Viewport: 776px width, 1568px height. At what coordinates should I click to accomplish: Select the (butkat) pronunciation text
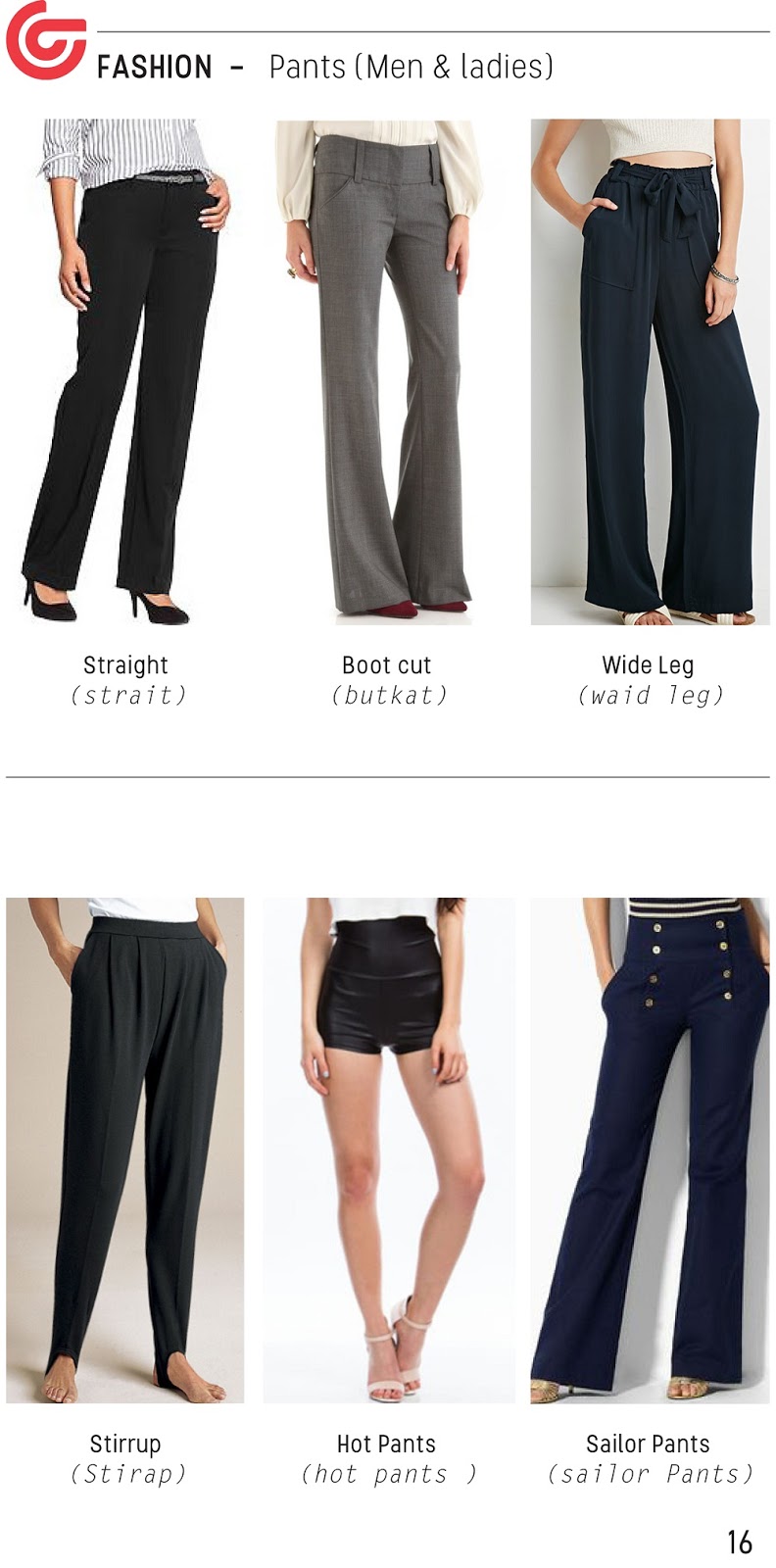coord(389,695)
